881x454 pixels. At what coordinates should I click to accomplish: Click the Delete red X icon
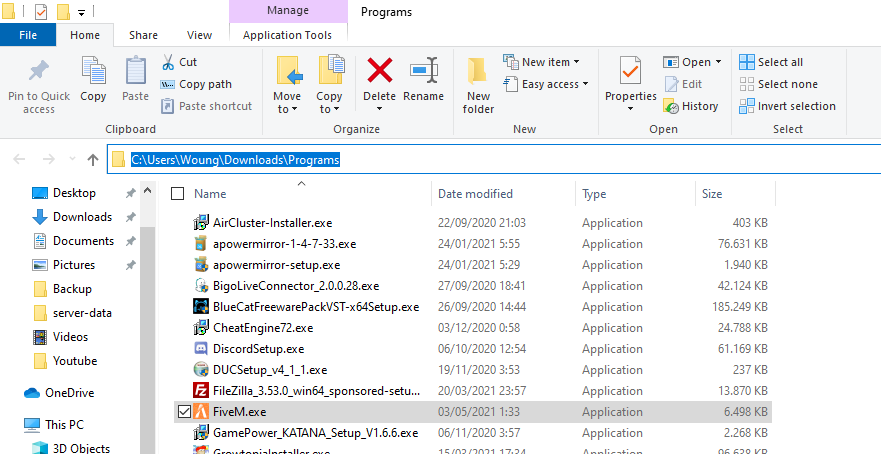[380, 71]
